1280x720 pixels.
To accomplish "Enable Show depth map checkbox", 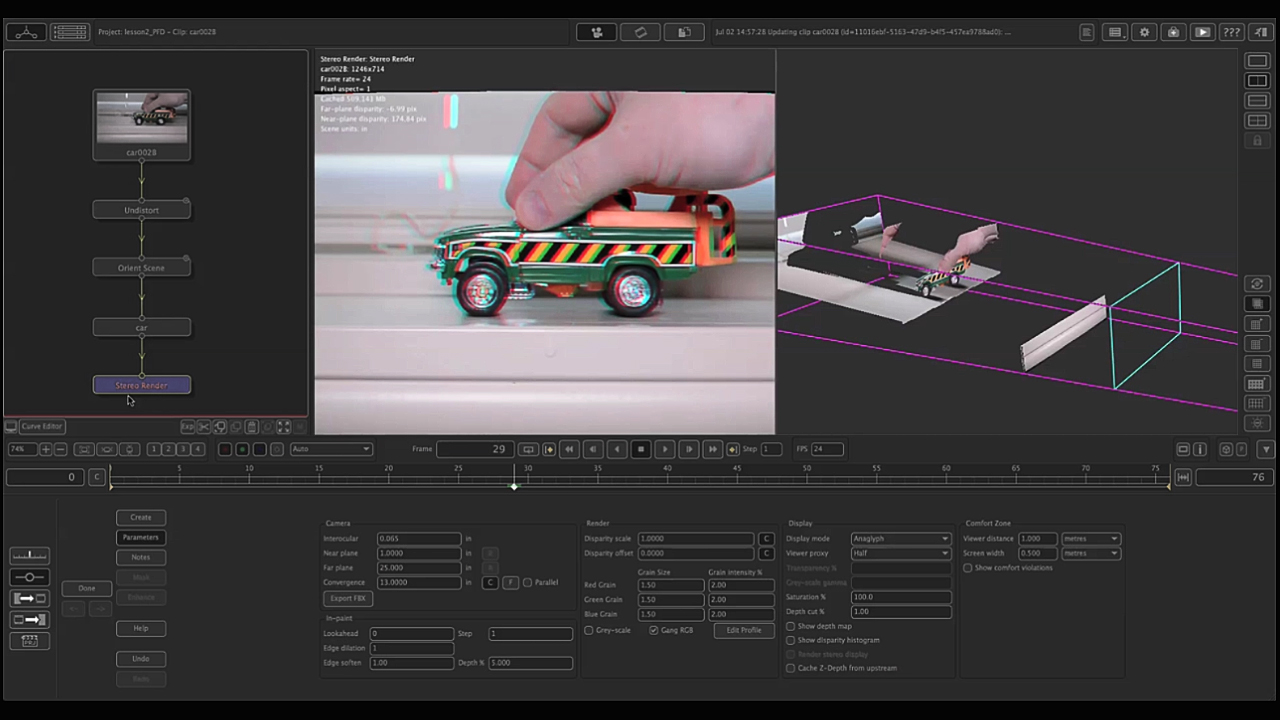I will click(790, 626).
